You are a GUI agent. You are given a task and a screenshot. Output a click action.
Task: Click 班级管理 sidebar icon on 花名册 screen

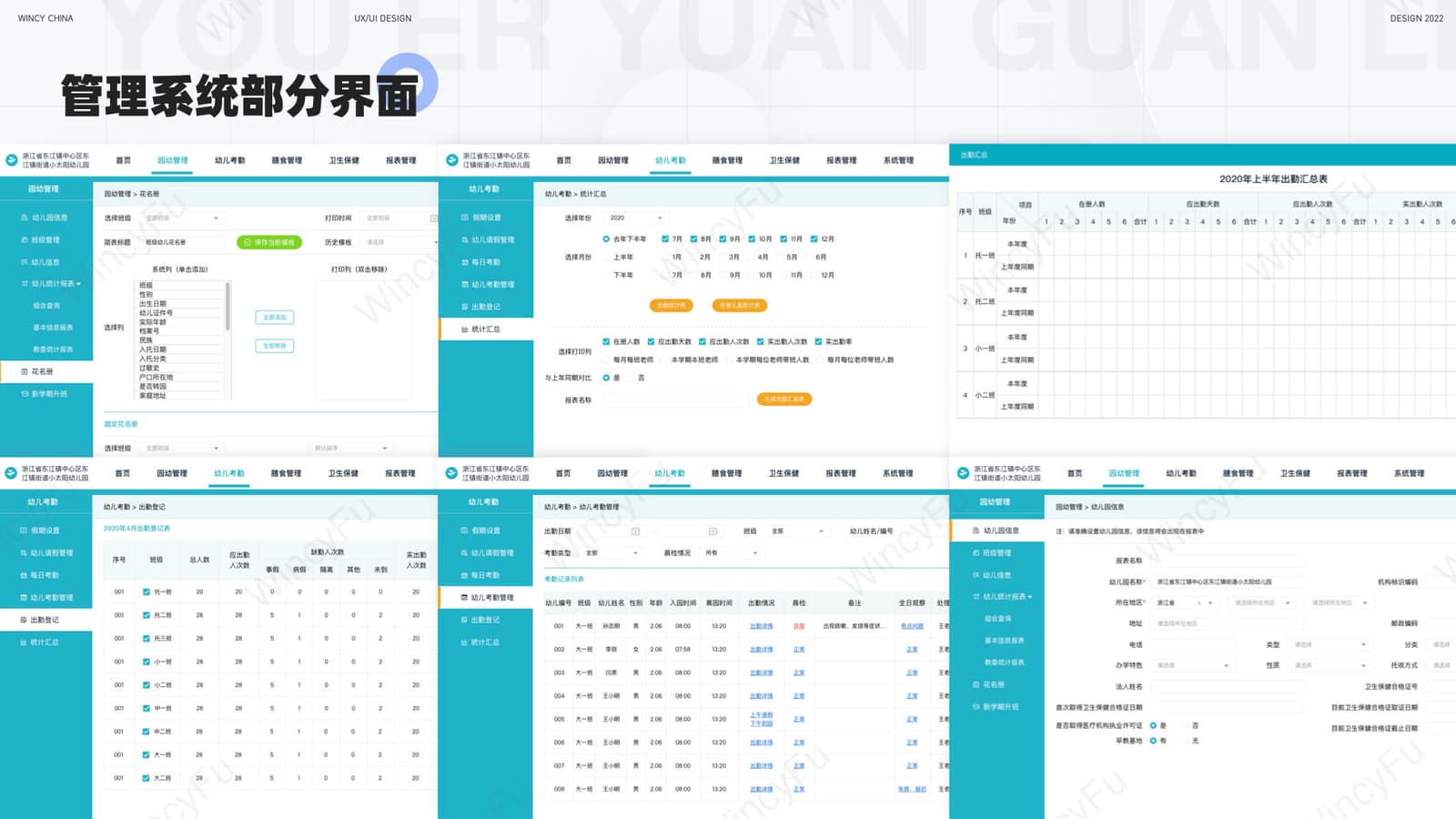point(25,240)
